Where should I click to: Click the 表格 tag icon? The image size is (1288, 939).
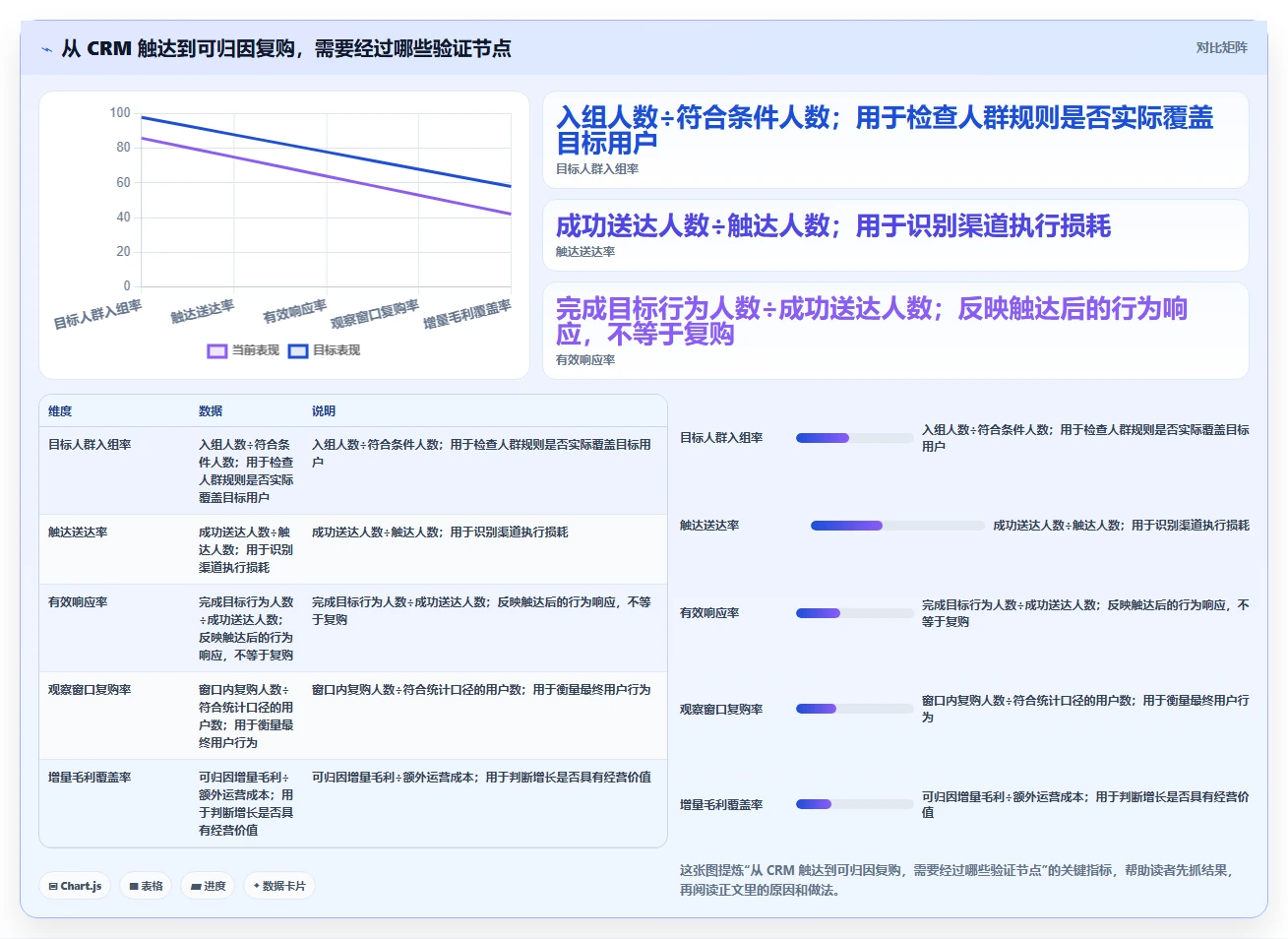[x=134, y=886]
